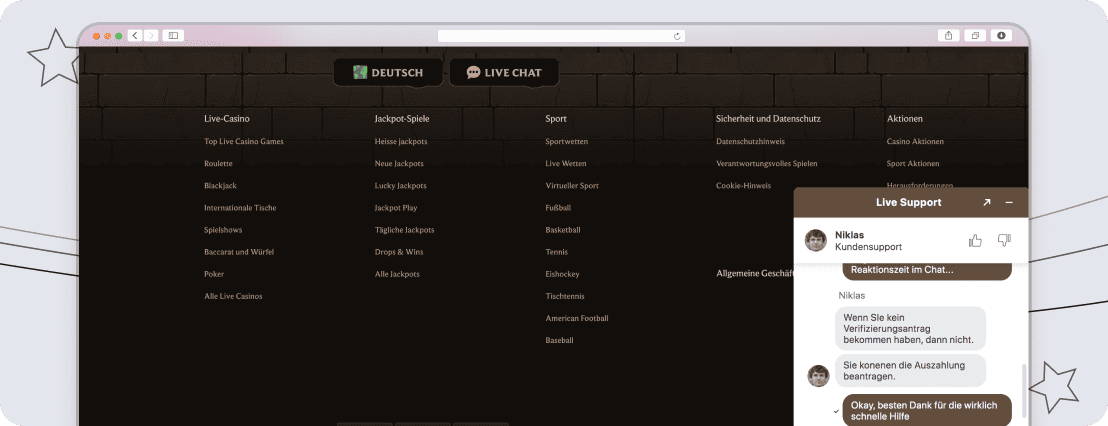
Task: Minimize the Live Support chat panel
Action: coord(1009,203)
